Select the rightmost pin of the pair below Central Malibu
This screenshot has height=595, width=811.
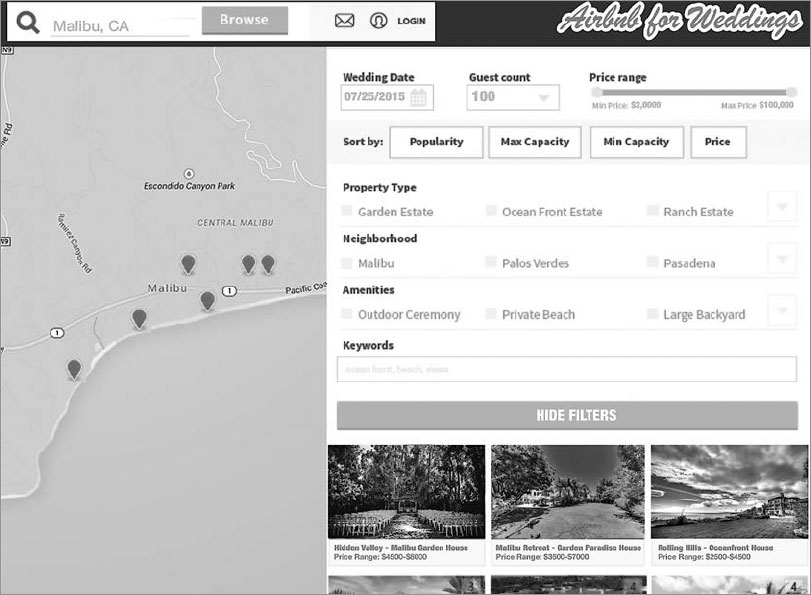point(268,264)
